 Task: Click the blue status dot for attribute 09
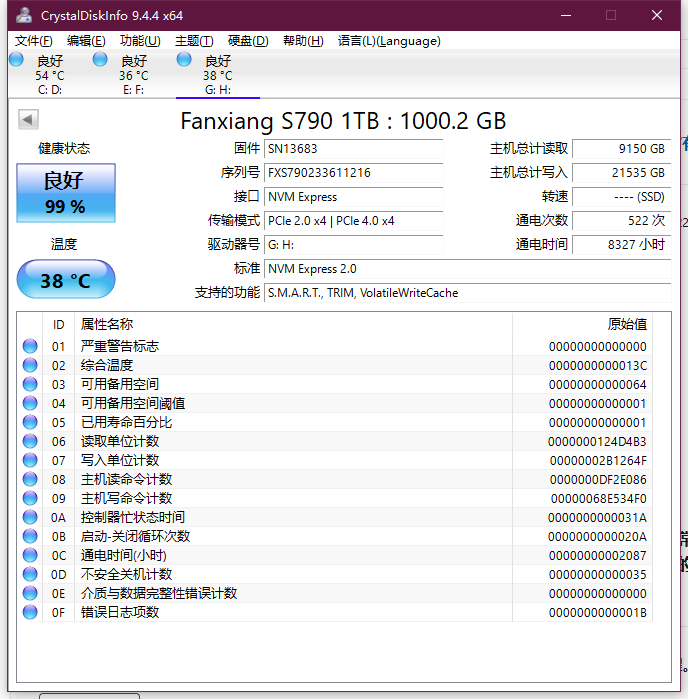(x=30, y=498)
